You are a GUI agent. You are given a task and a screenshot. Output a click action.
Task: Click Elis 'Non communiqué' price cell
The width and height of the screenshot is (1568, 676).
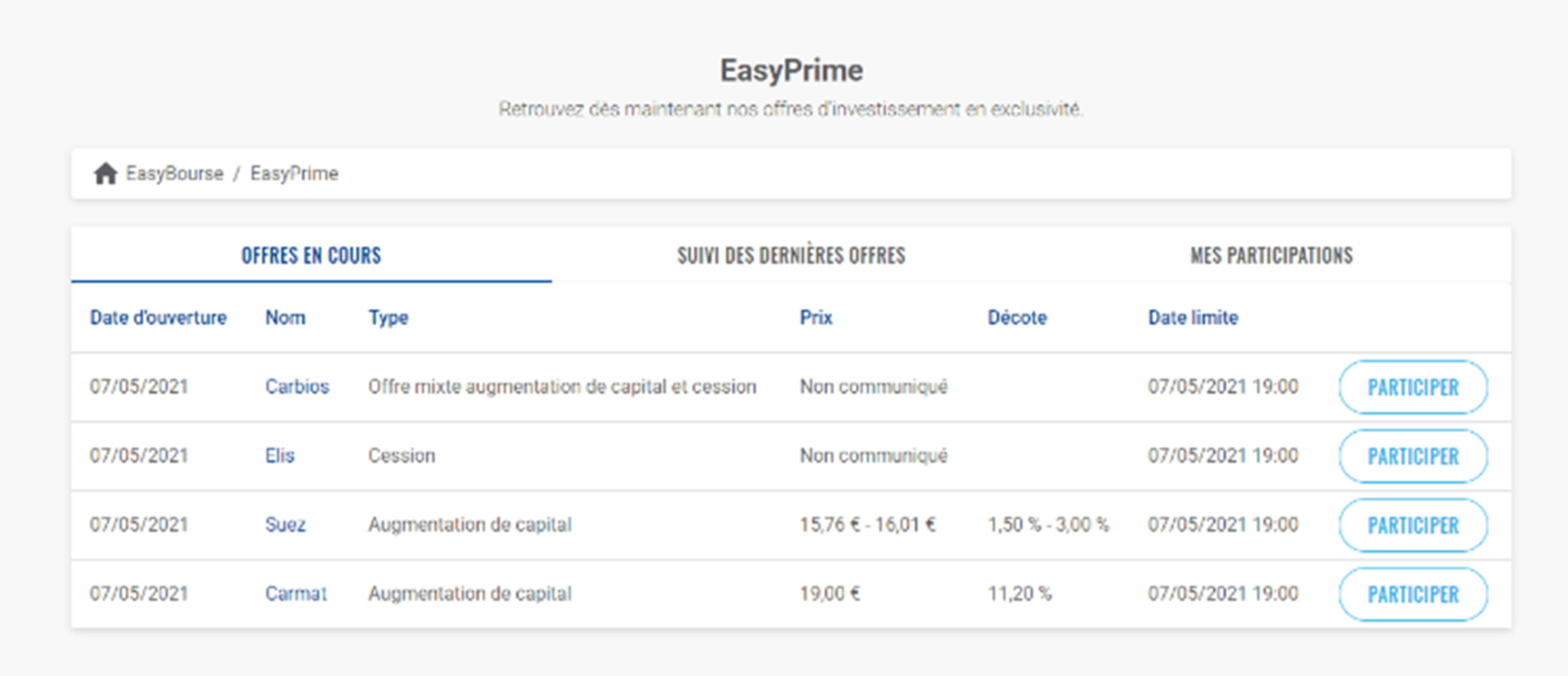pos(873,456)
